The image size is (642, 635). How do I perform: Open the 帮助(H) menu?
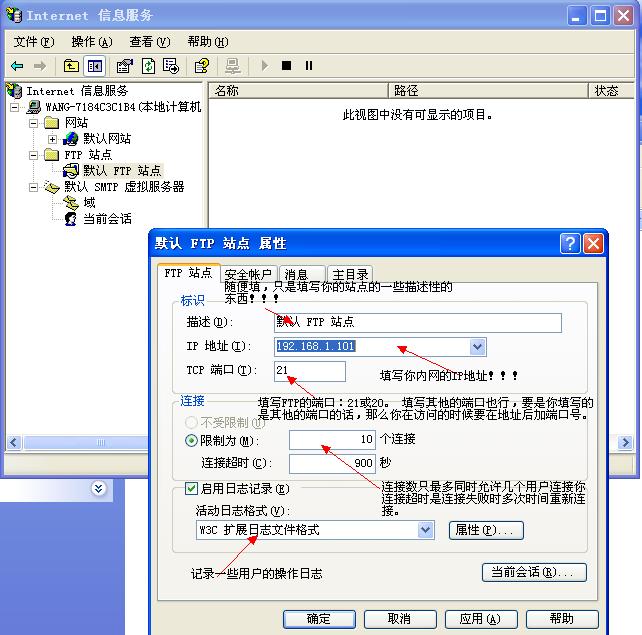tap(208, 42)
